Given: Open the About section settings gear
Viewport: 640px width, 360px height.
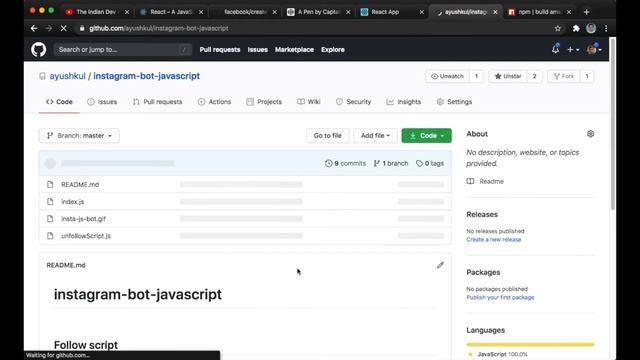Looking at the screenshot, I should 590,134.
